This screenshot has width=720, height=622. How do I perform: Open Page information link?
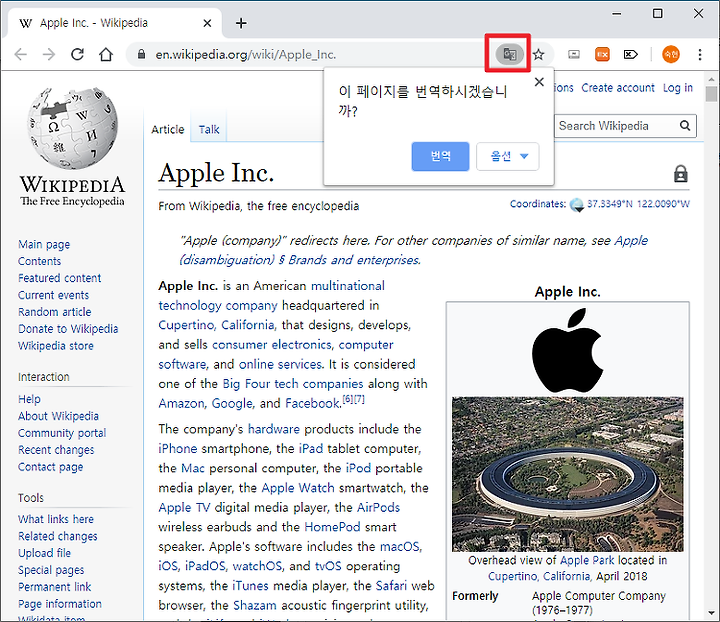[x=60, y=604]
